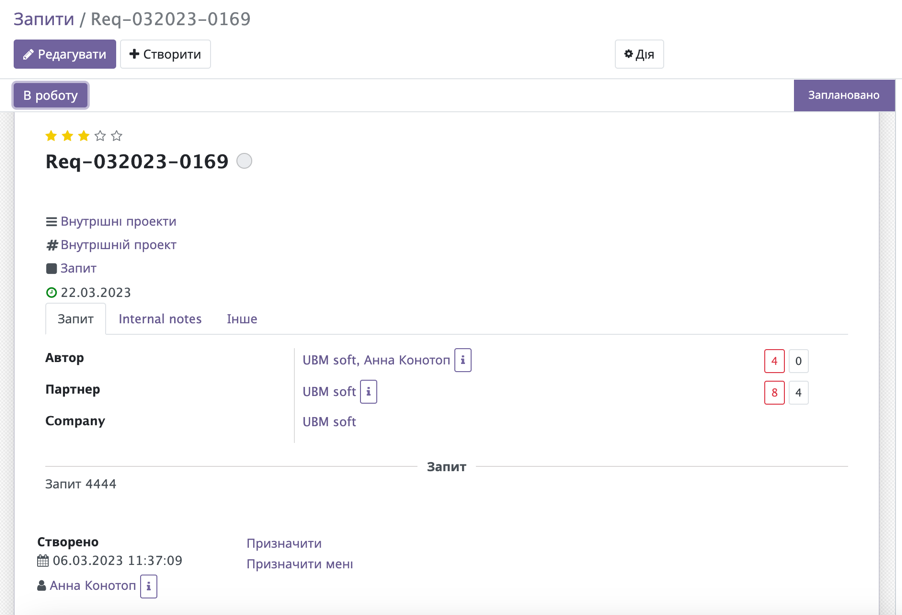Open info icon next to author Анна Конотоп
Image resolution: width=902 pixels, height=615 pixels.
[x=462, y=360]
